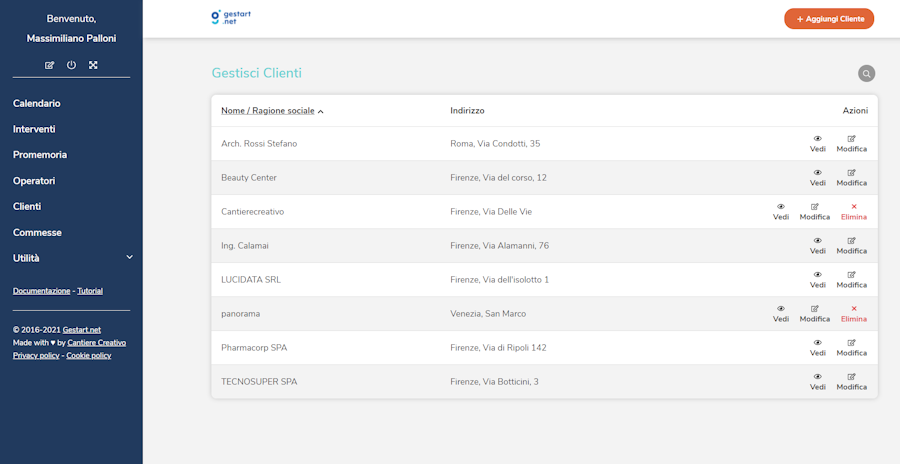View client TECNOSUPER SPA
The height and width of the screenshot is (464, 900).
817,382
